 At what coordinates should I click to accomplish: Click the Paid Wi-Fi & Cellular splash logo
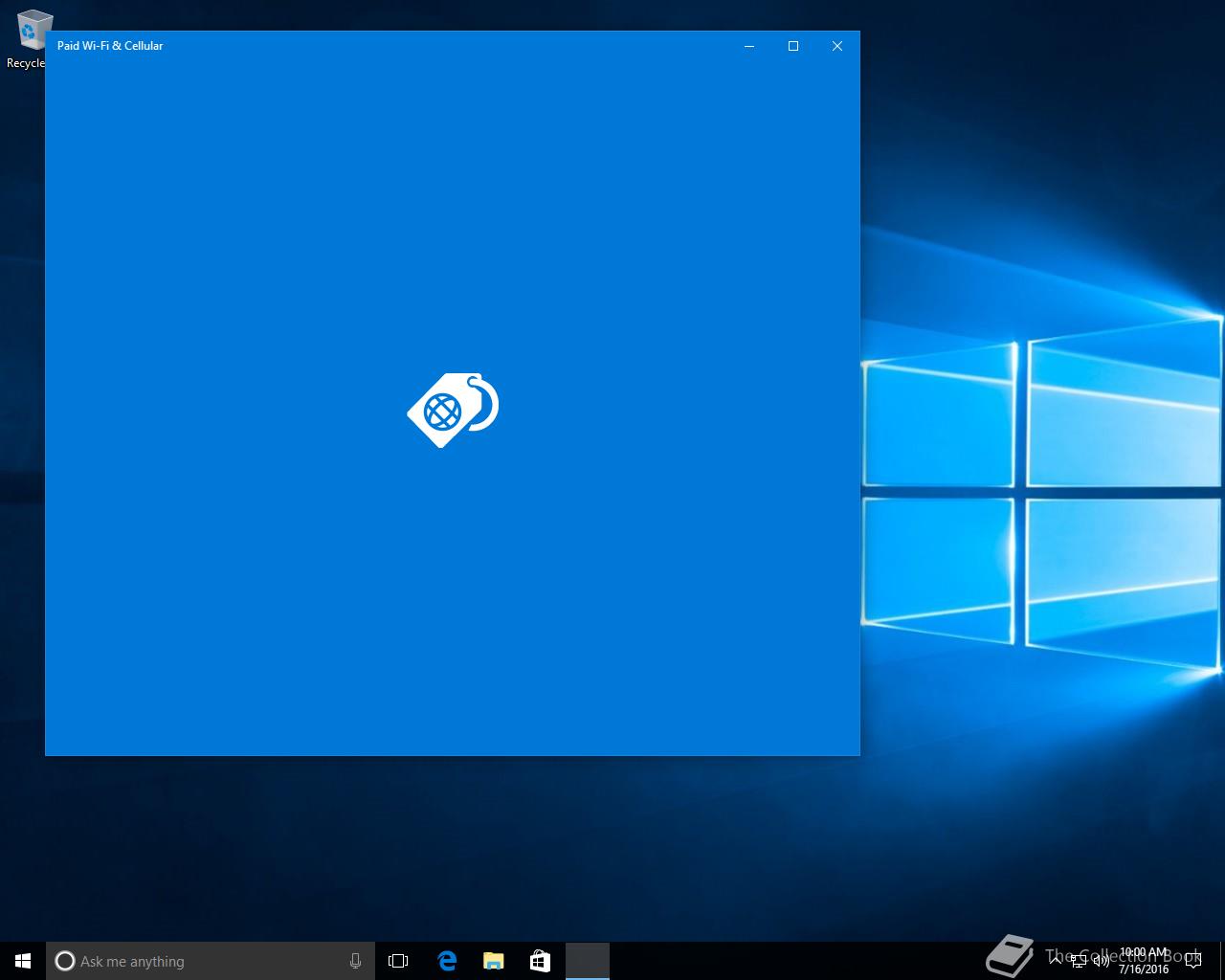[453, 410]
